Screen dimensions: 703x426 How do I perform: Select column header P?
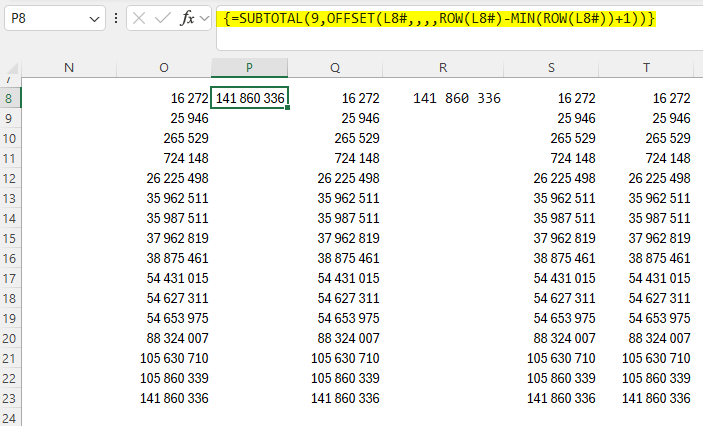click(249, 67)
